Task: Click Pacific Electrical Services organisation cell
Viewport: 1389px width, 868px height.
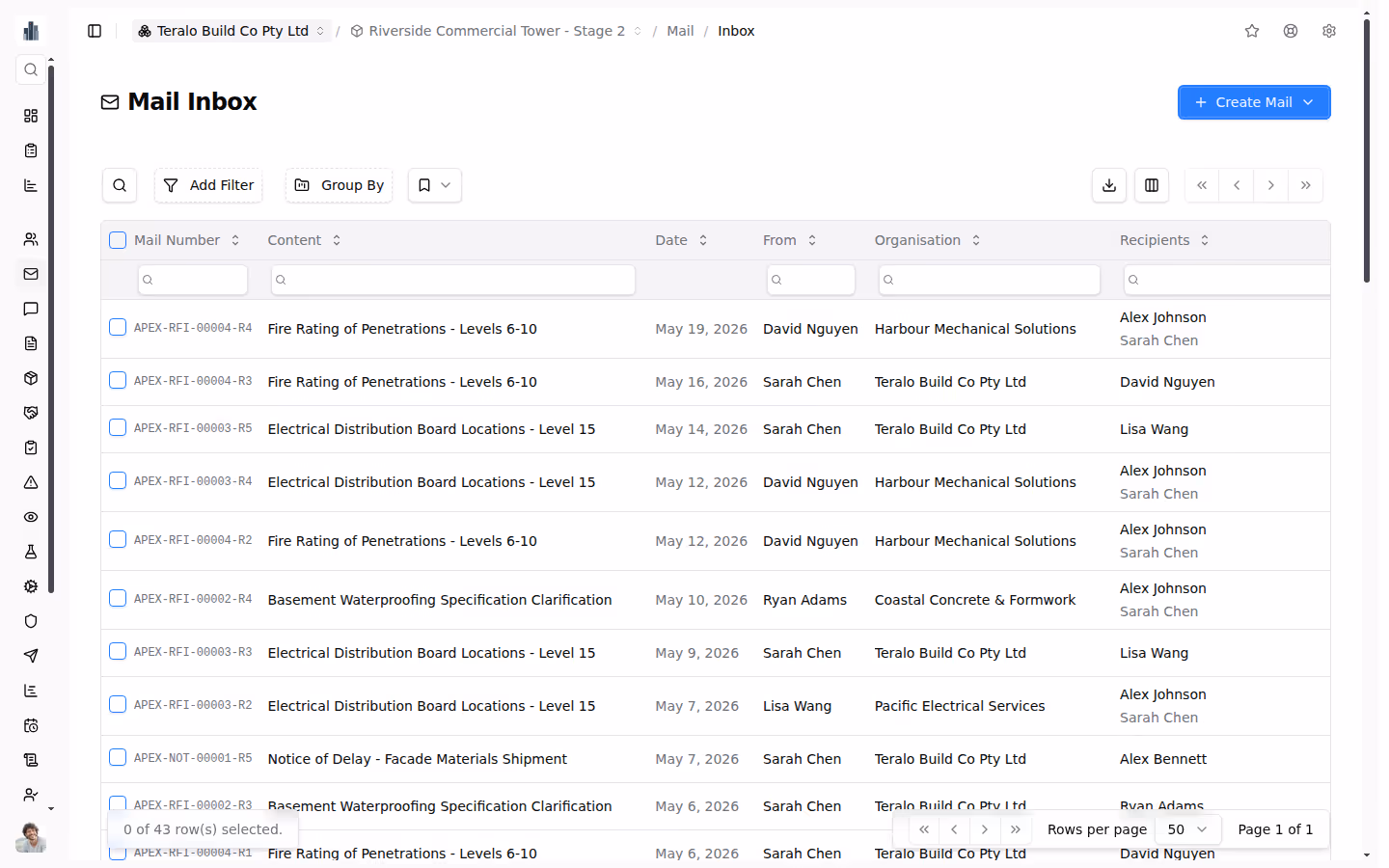Action: point(960,706)
